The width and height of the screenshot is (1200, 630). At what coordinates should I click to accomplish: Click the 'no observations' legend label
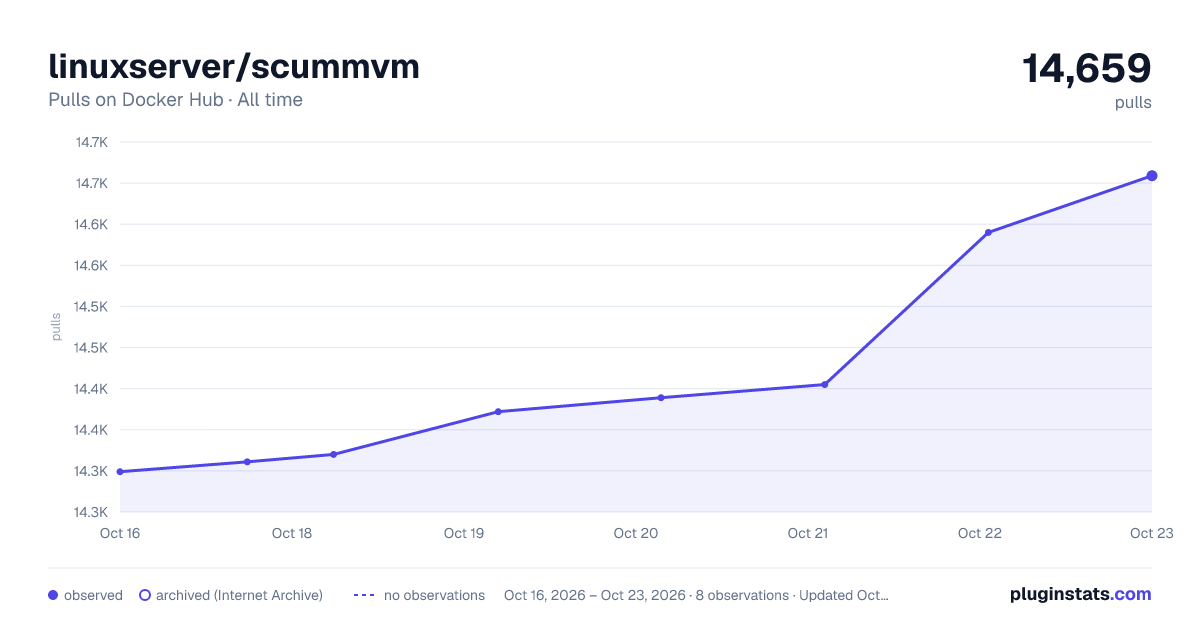[x=434, y=595]
